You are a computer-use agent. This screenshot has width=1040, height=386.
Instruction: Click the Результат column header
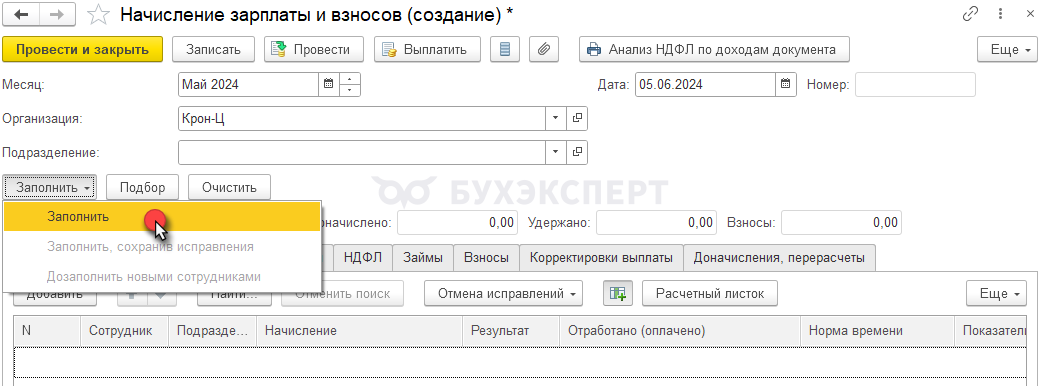coord(511,330)
